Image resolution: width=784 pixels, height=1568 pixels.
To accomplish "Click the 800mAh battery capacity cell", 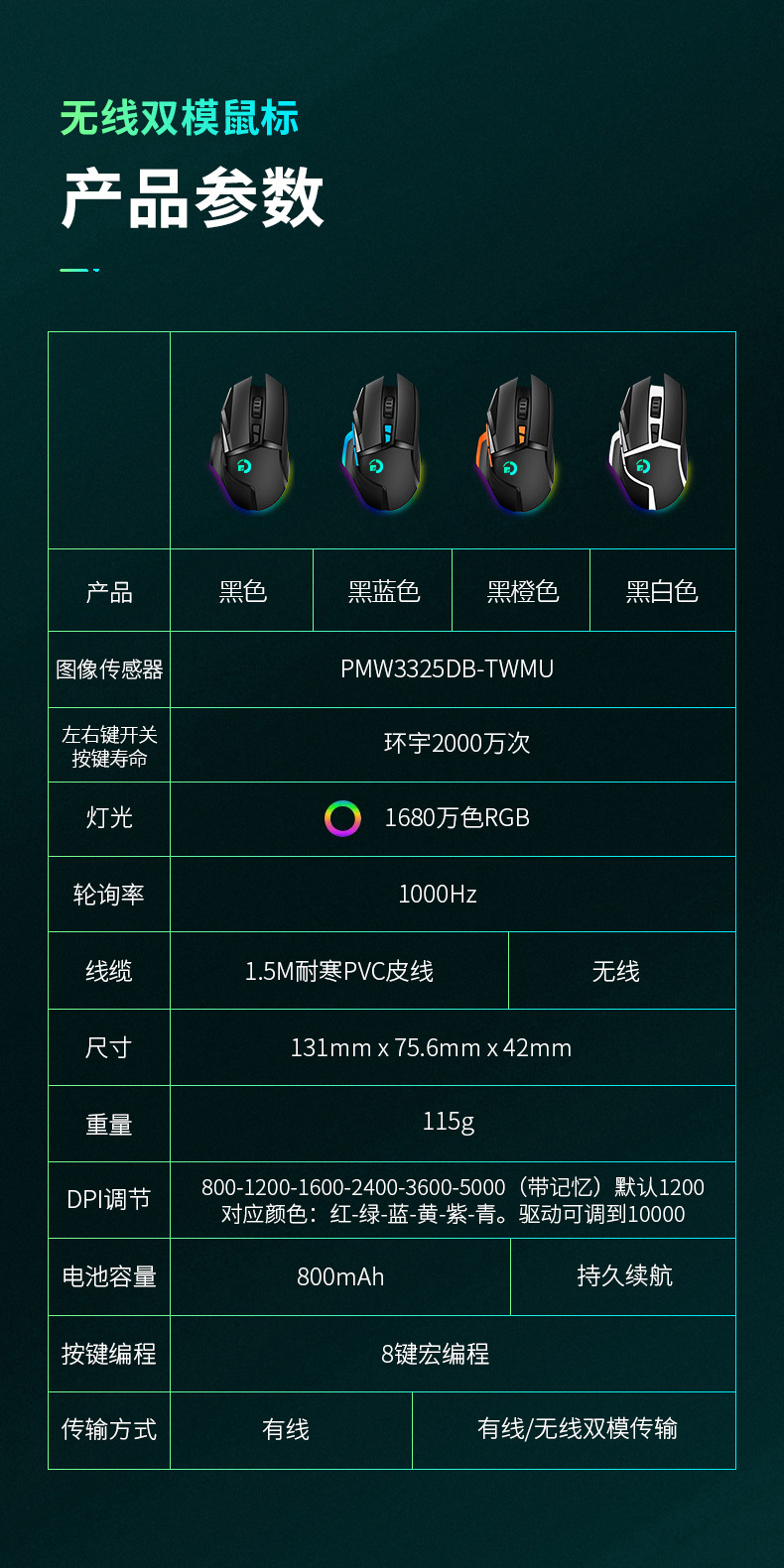I will 340,1277.
